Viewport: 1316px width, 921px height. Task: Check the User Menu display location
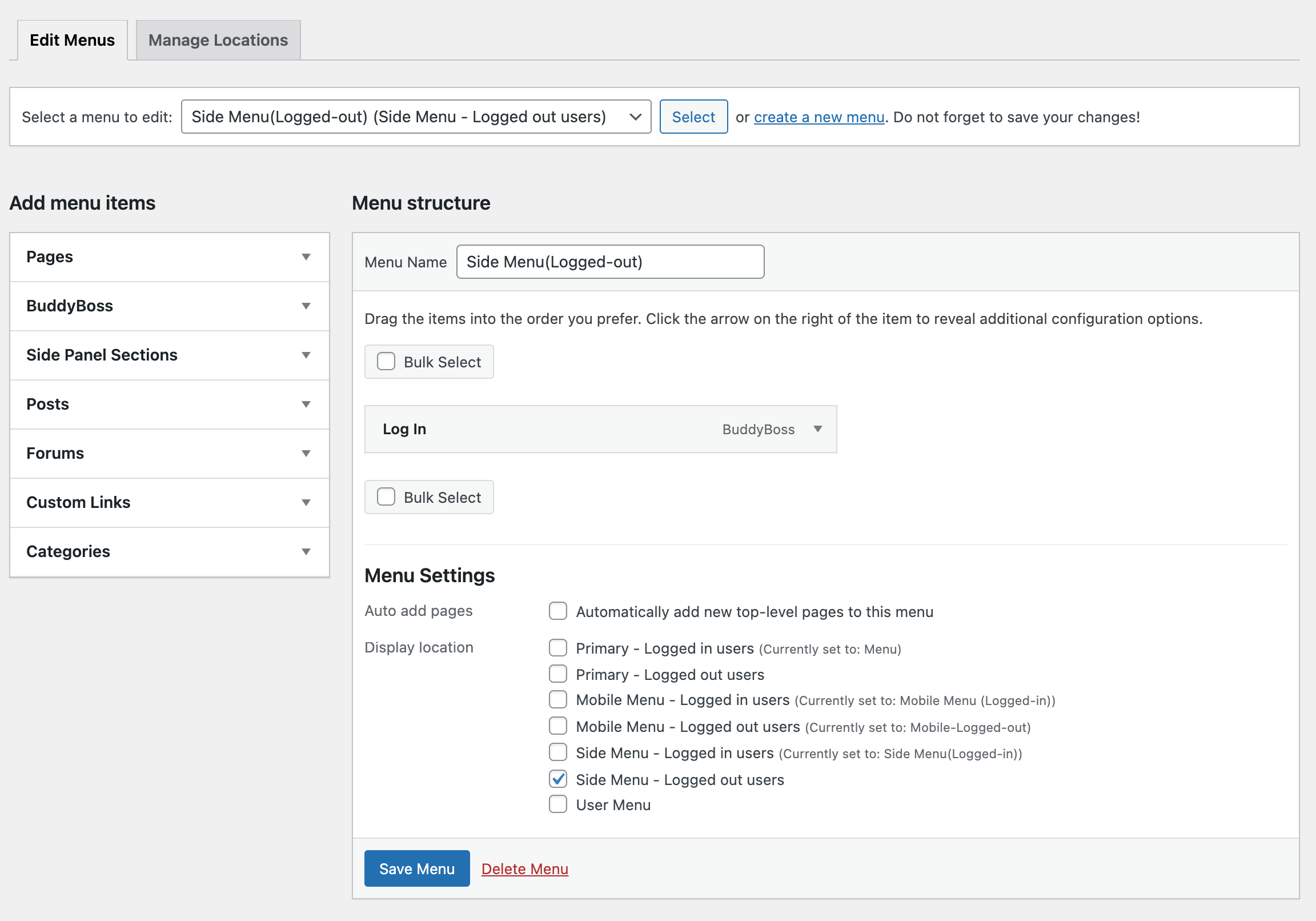coord(557,804)
